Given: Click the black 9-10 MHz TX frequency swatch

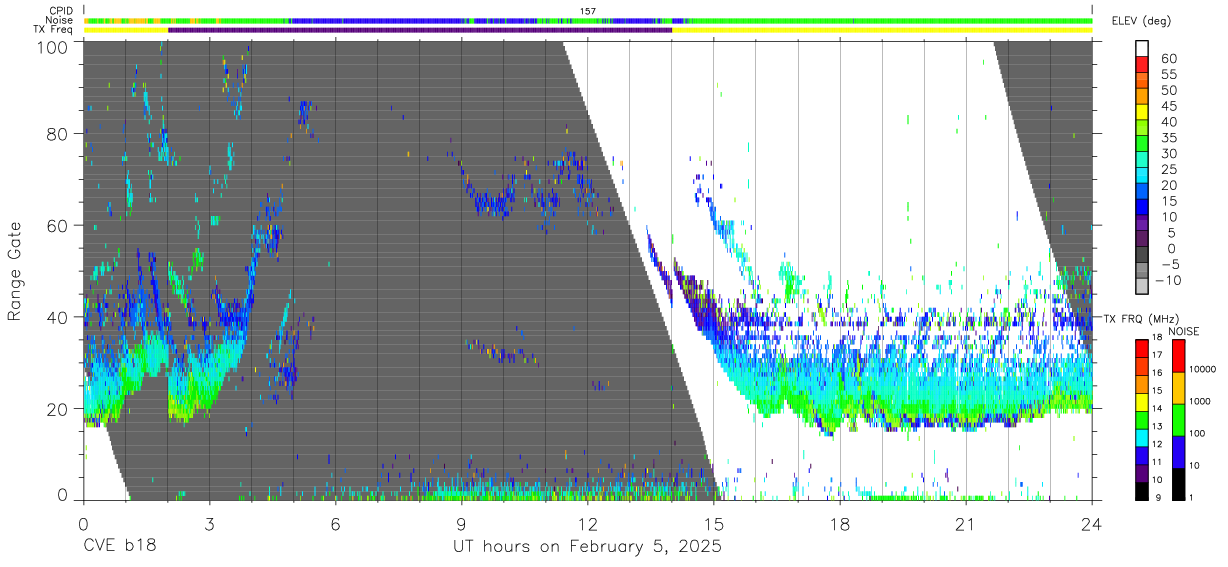Looking at the screenshot, I should 1143,490.
